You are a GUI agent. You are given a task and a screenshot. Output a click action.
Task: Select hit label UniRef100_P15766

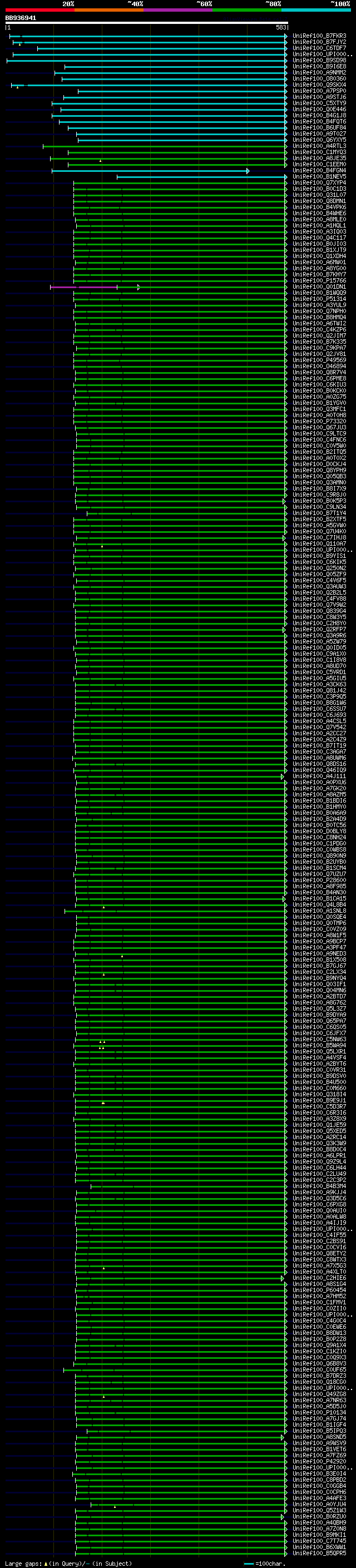tap(319, 280)
